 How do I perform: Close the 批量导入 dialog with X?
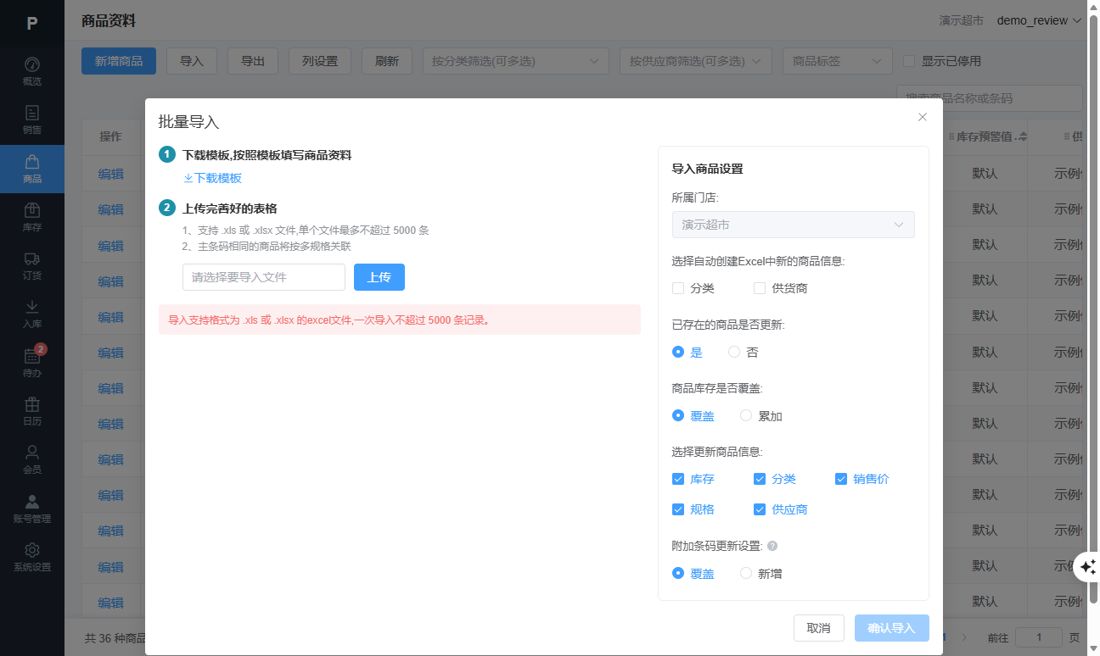point(922,117)
